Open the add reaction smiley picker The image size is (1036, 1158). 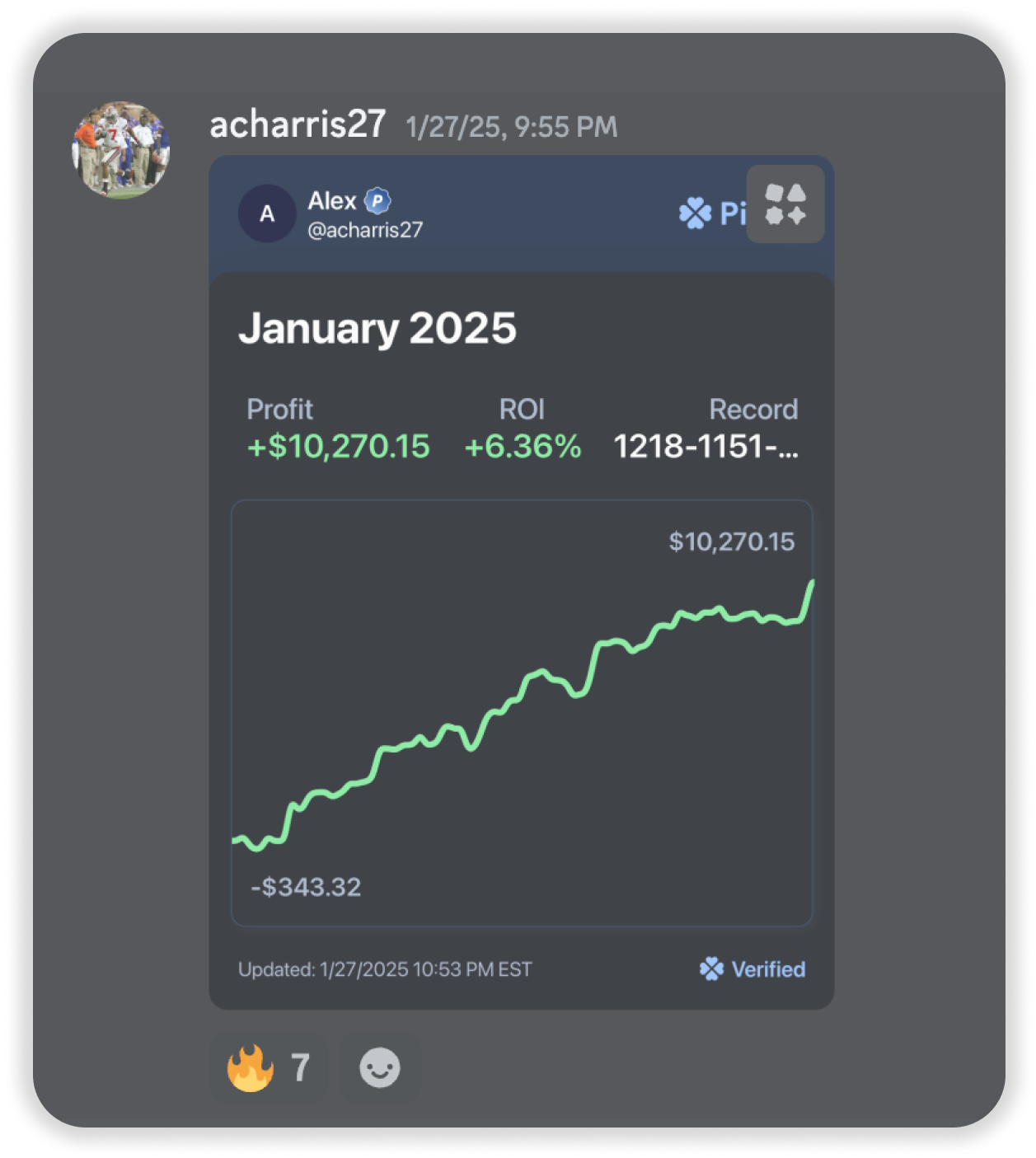click(380, 1068)
